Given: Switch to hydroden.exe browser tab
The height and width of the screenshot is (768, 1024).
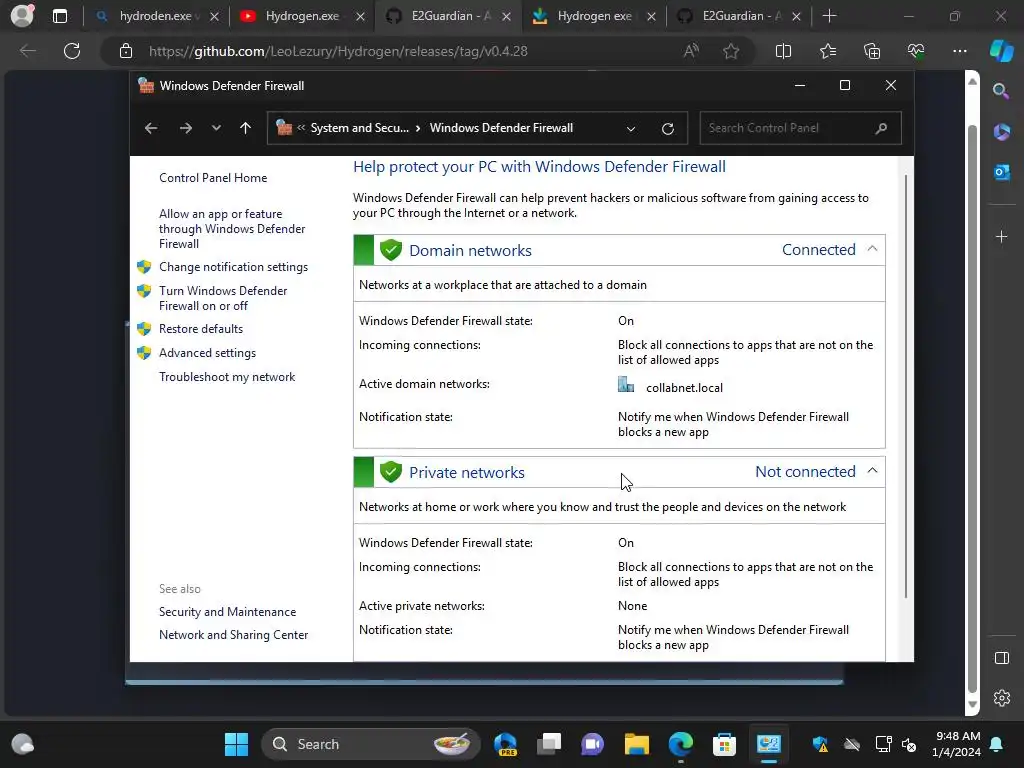Looking at the screenshot, I should [x=155, y=16].
